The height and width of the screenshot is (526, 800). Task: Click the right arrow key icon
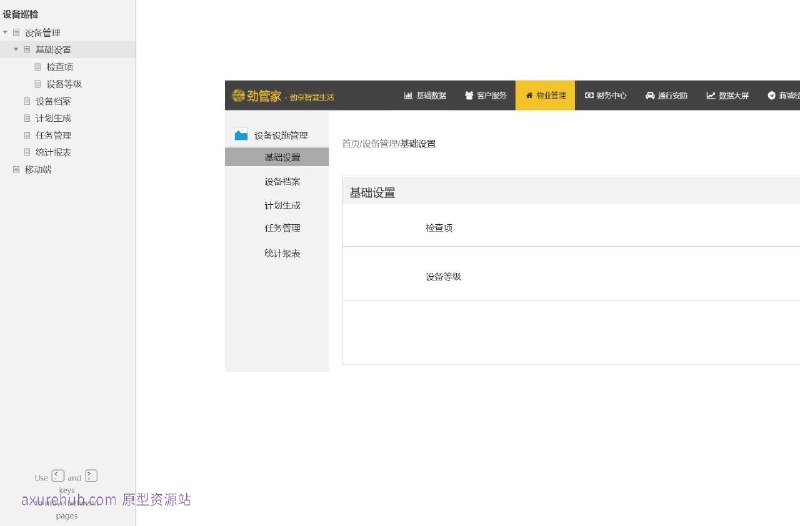pyautogui.click(x=91, y=476)
